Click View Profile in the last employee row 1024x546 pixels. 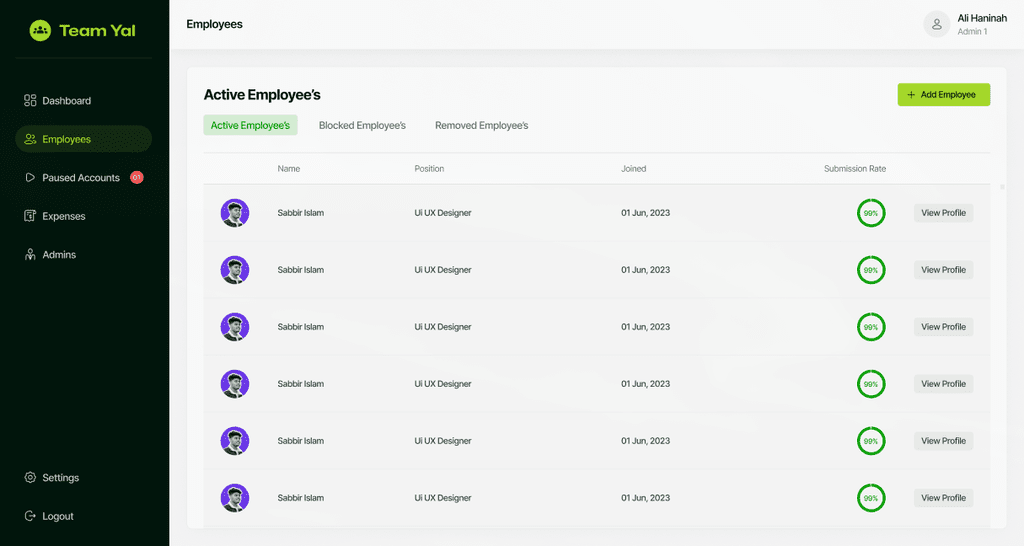click(x=943, y=498)
